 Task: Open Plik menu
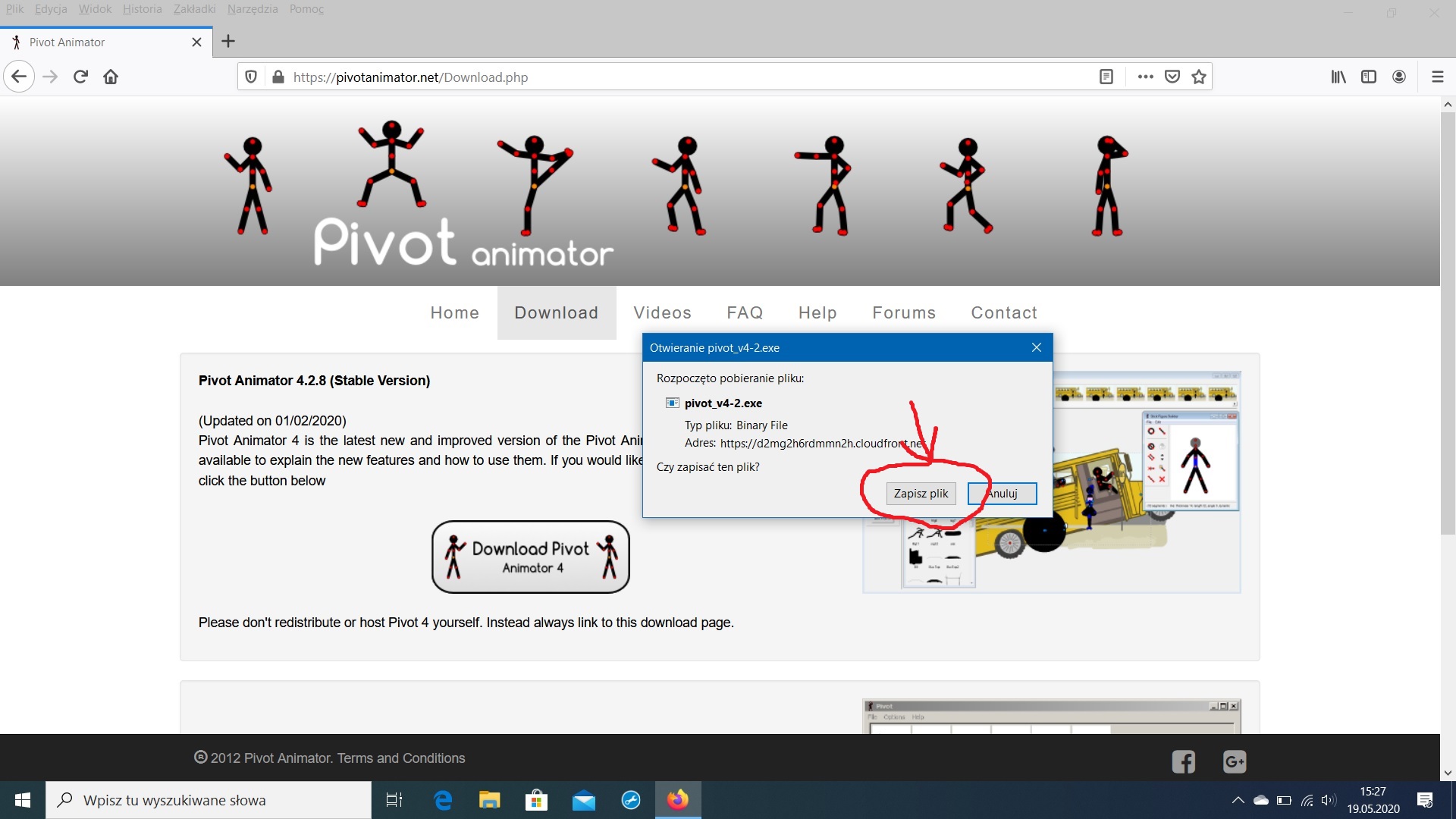[x=14, y=9]
